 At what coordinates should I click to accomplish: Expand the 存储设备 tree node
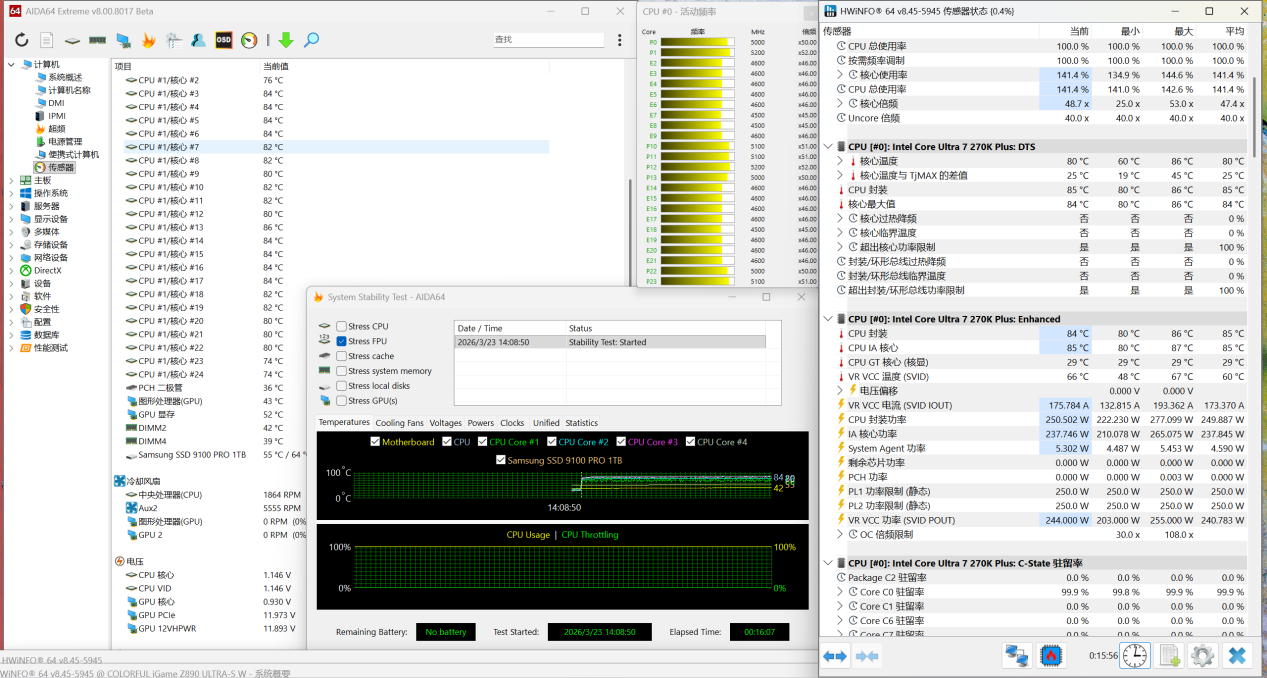pyautogui.click(x=11, y=245)
